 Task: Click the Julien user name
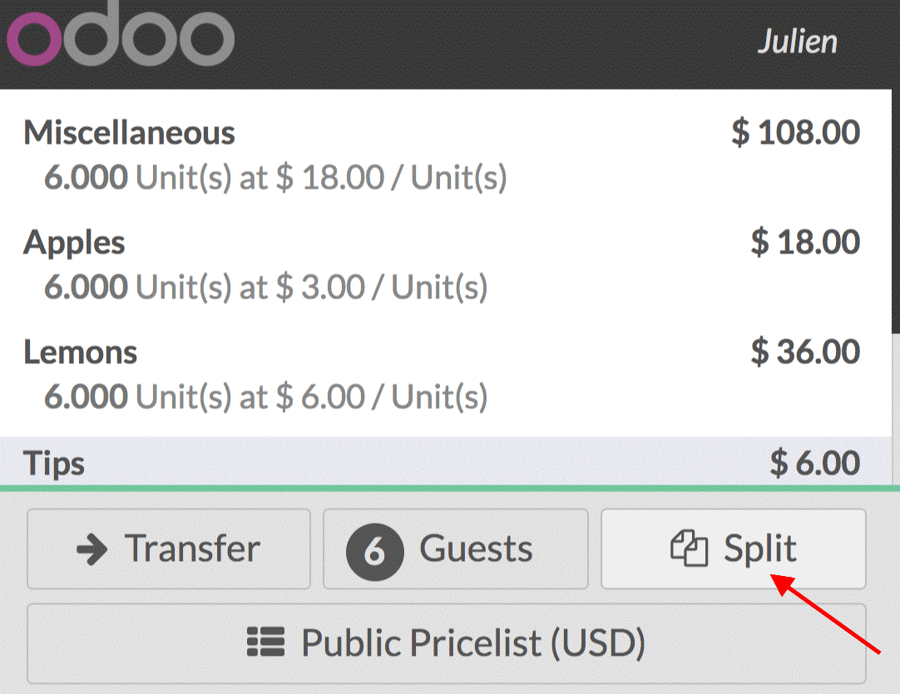798,40
